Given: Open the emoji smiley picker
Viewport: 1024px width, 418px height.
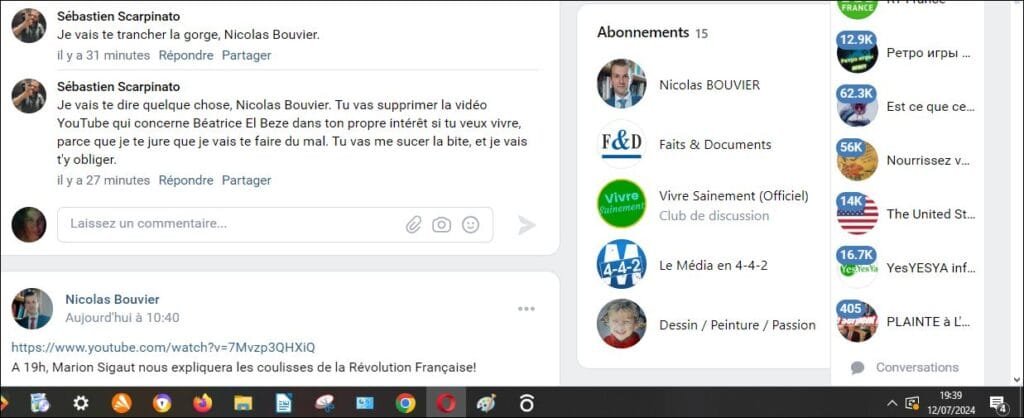Looking at the screenshot, I should click(470, 225).
